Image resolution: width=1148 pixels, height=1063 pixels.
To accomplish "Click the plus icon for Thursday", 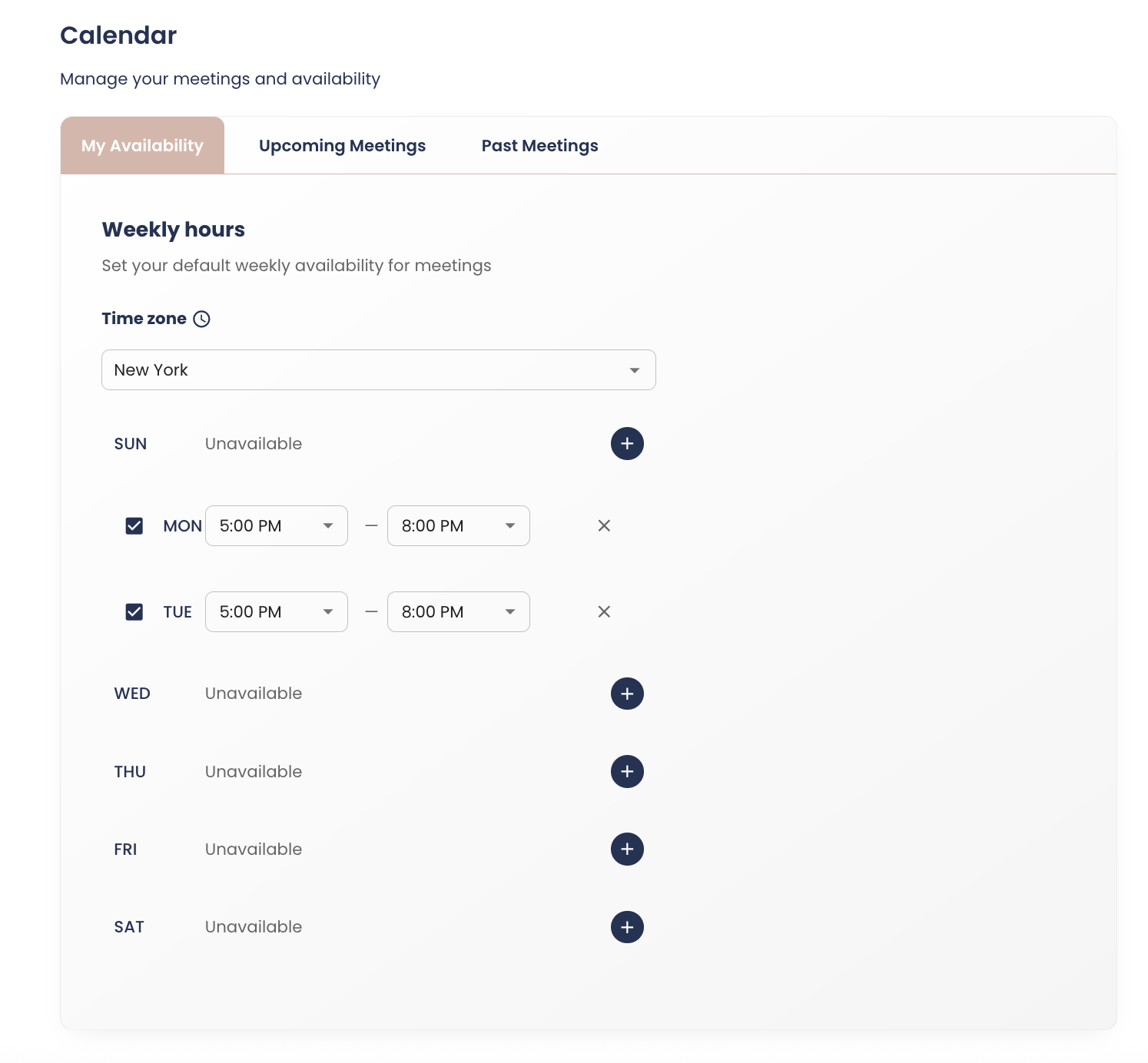I will [627, 771].
